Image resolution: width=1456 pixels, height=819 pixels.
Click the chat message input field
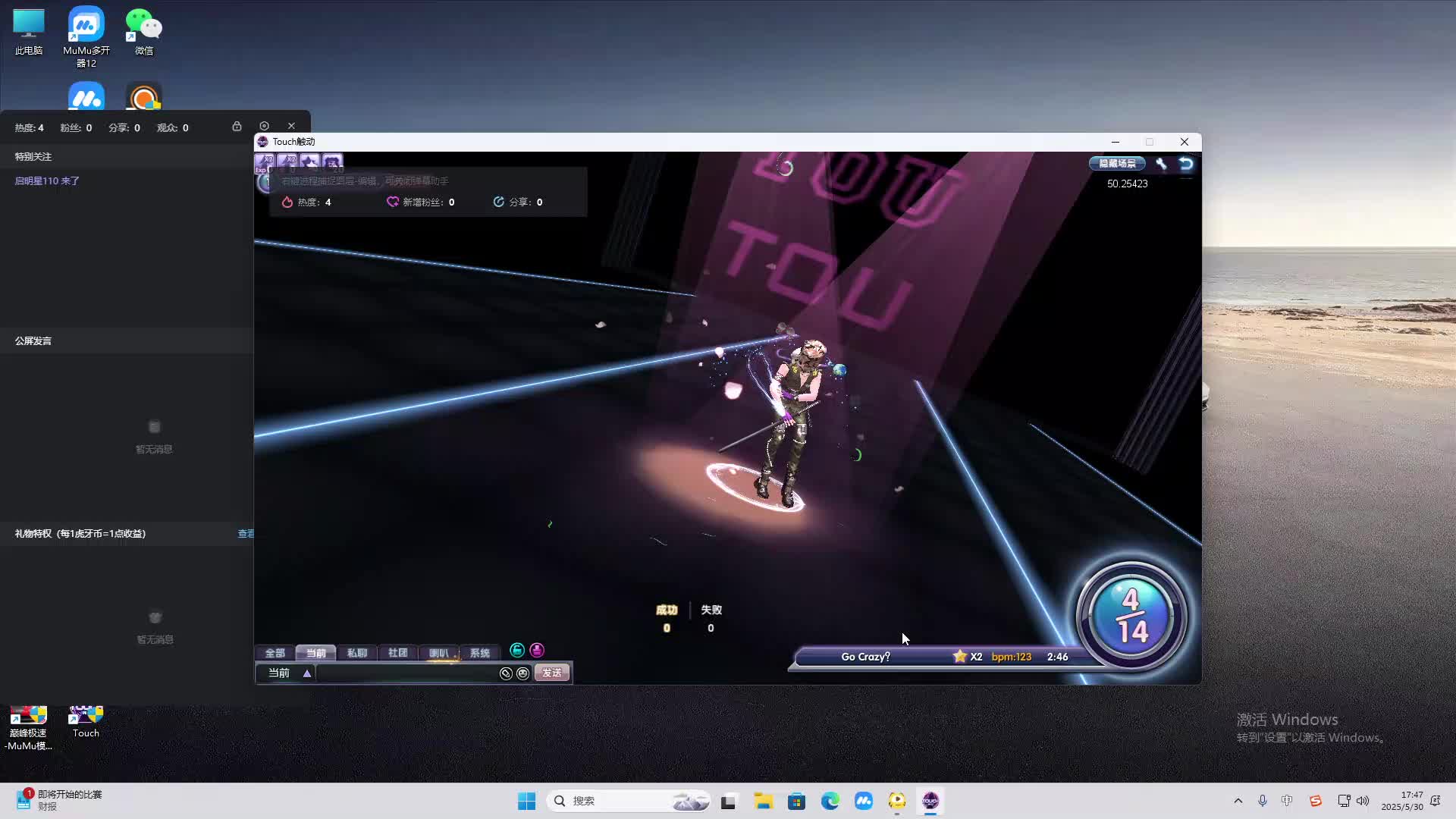[x=406, y=673]
